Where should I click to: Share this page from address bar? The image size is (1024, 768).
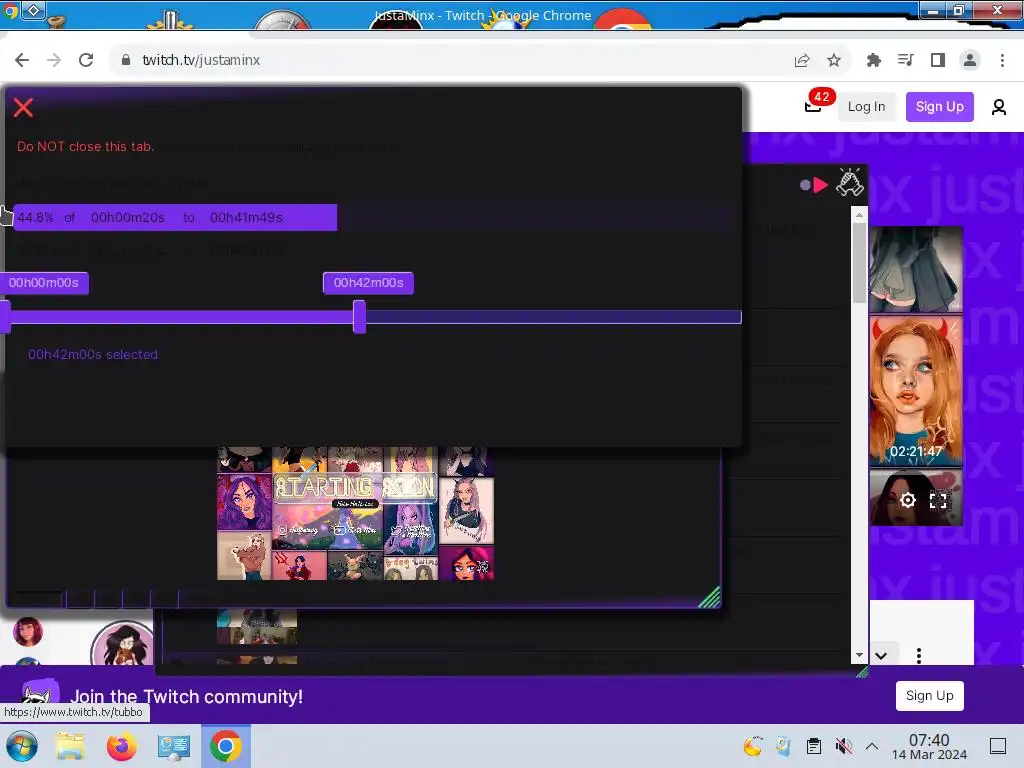(x=802, y=60)
